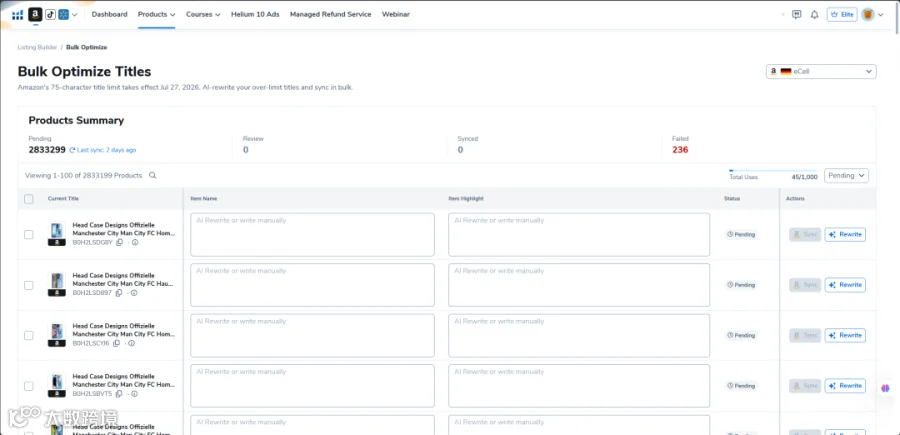The height and width of the screenshot is (435, 900).
Task: Tick the select-all header checkbox
Action: point(29,199)
